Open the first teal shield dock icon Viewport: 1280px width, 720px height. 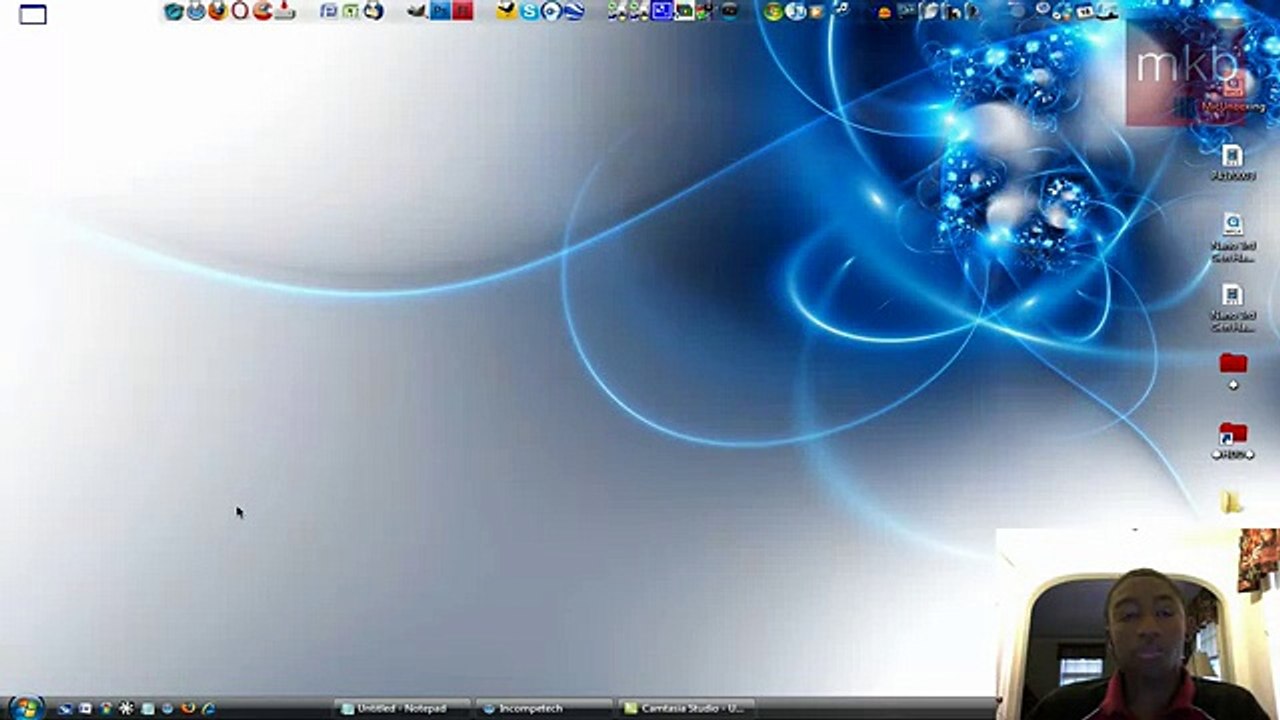click(x=174, y=11)
